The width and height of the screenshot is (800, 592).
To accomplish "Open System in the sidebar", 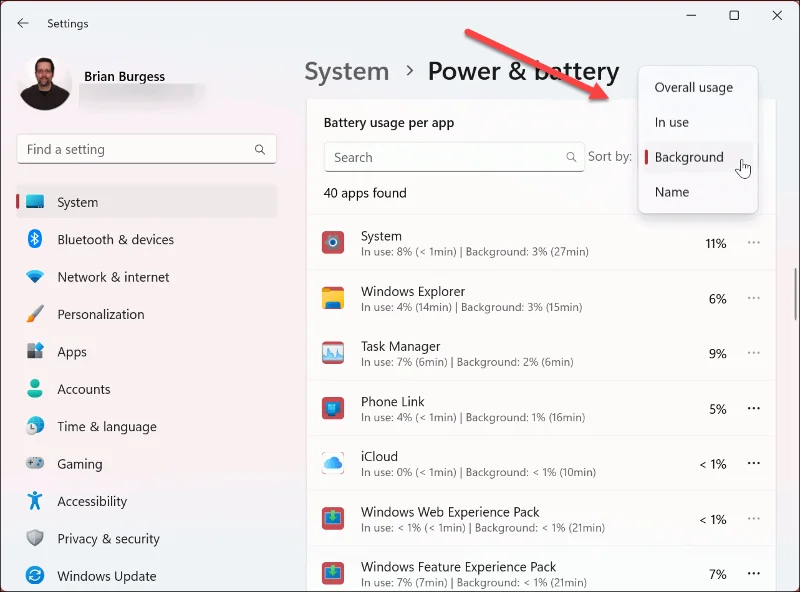I will point(147,202).
